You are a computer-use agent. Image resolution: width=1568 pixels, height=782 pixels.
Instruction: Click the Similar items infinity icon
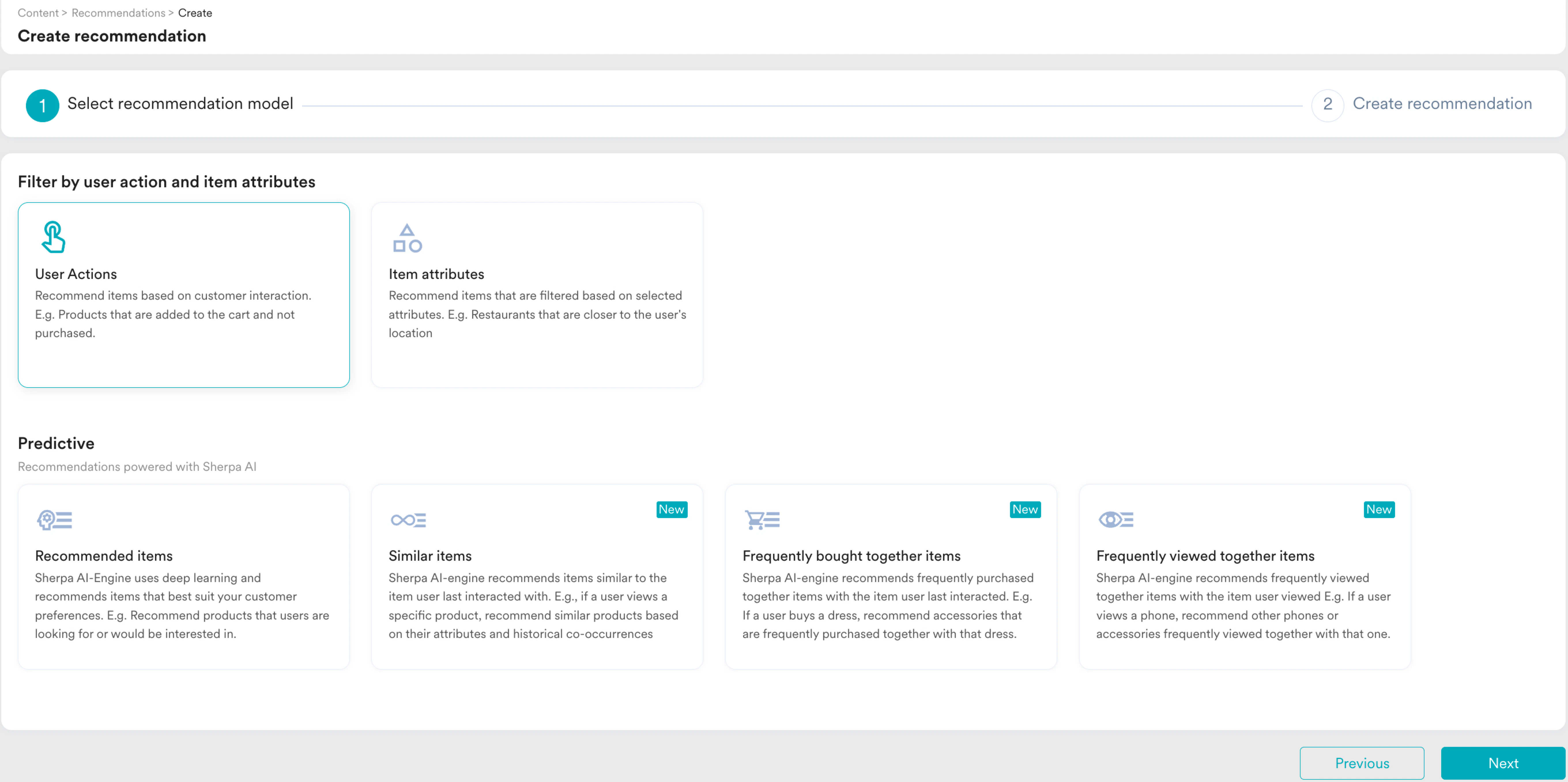click(x=408, y=520)
